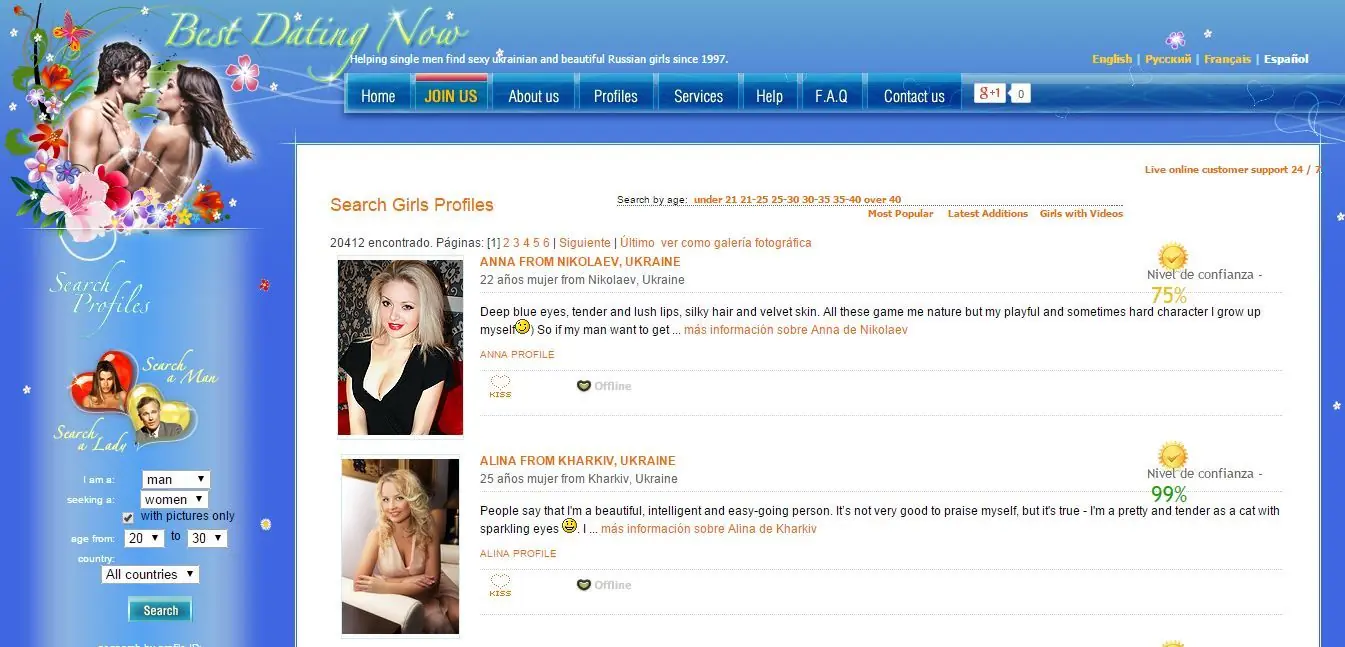Open 'ALINA FROM KHARKIV, UKRAINE' title link
Screen dimensions: 1345x647
coord(577,461)
